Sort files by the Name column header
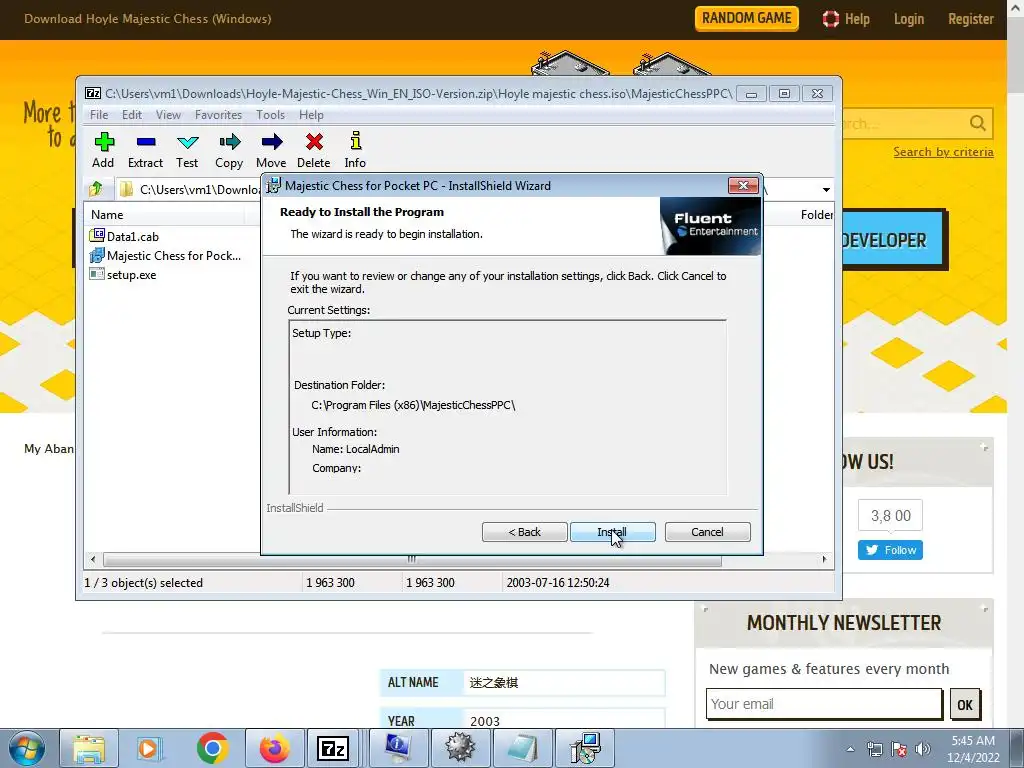The height and width of the screenshot is (768, 1024). point(107,215)
